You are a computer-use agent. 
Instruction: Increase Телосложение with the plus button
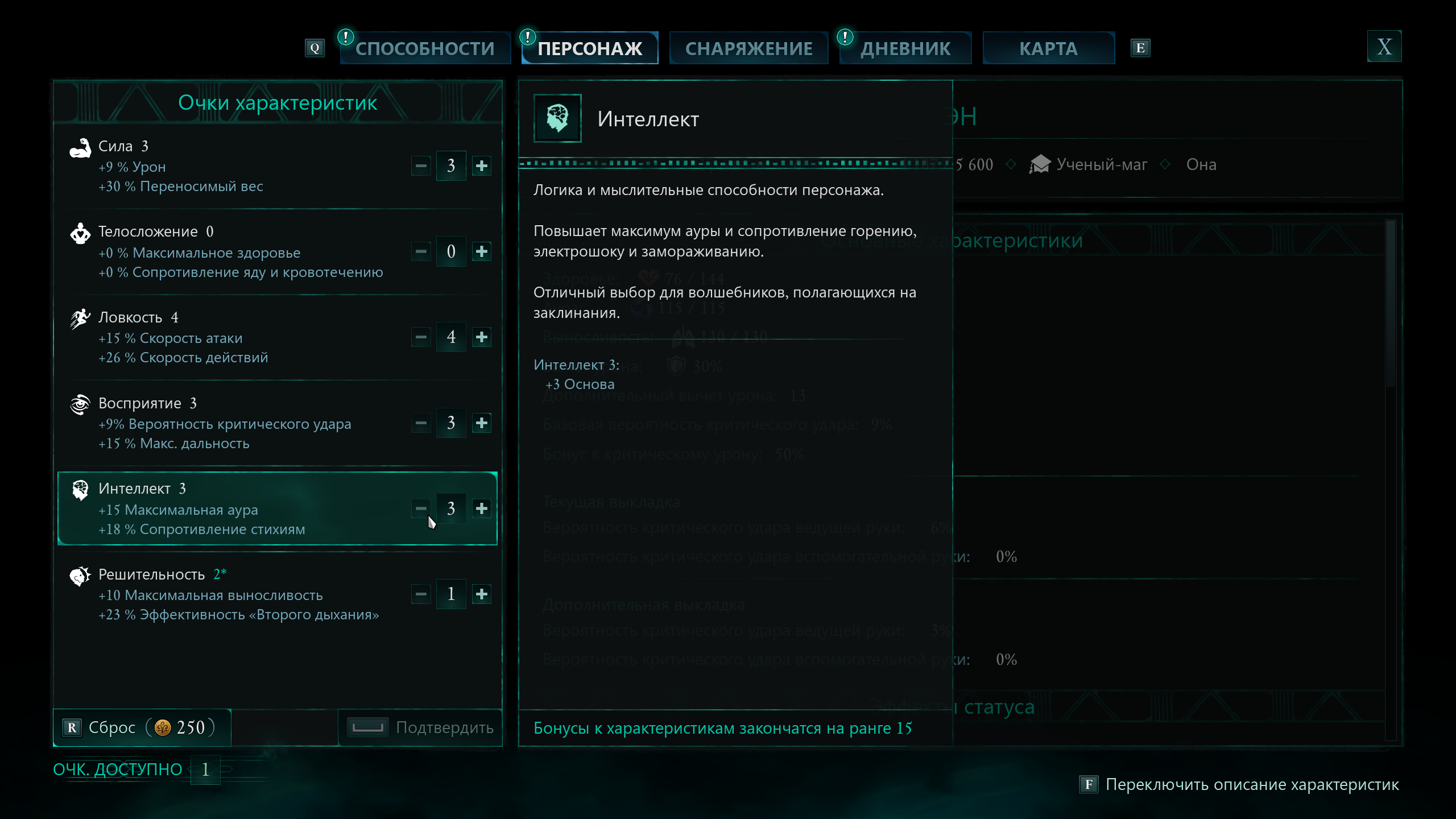coord(481,251)
